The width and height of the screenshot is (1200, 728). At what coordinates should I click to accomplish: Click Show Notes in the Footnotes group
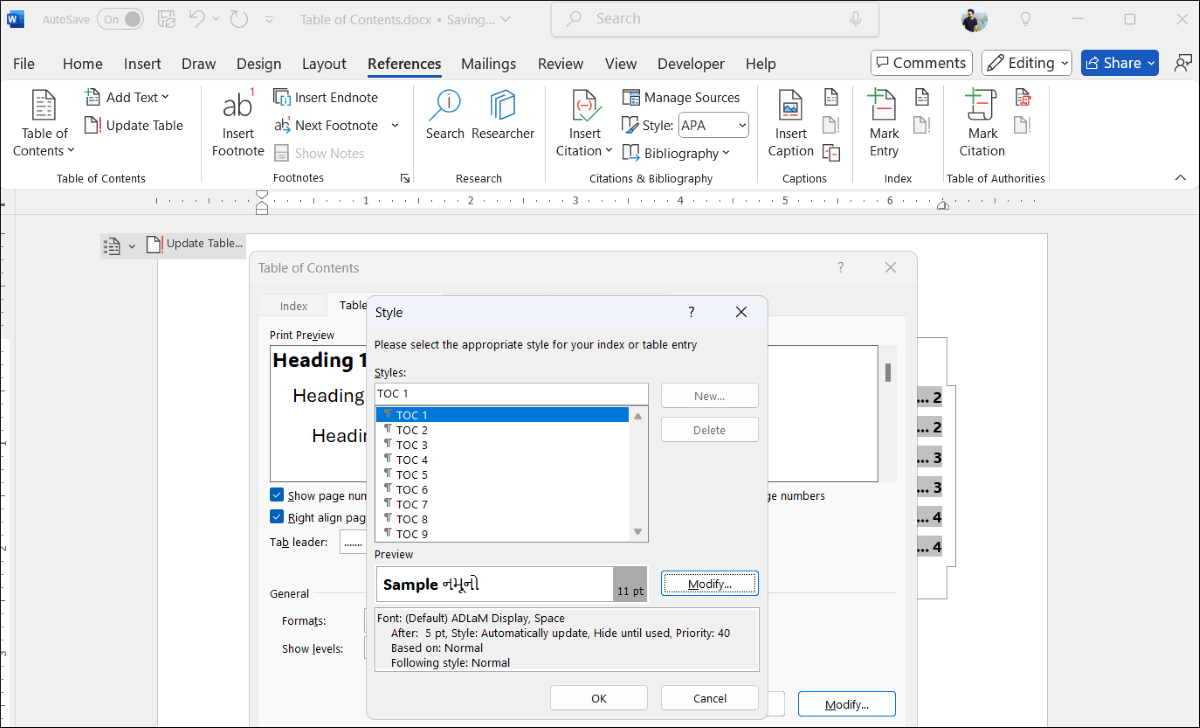pyautogui.click(x=318, y=153)
